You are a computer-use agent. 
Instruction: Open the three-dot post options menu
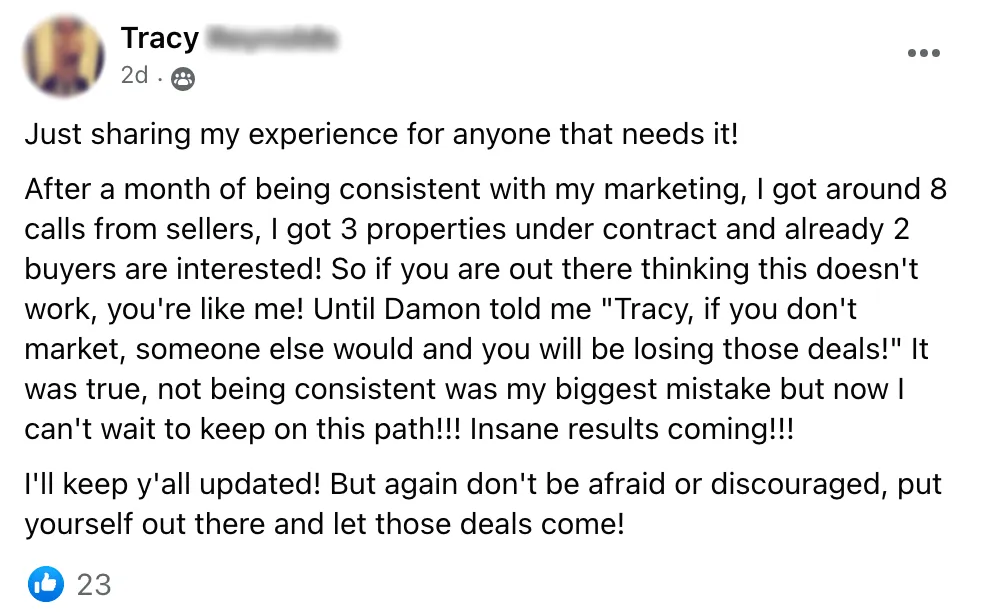click(922, 53)
